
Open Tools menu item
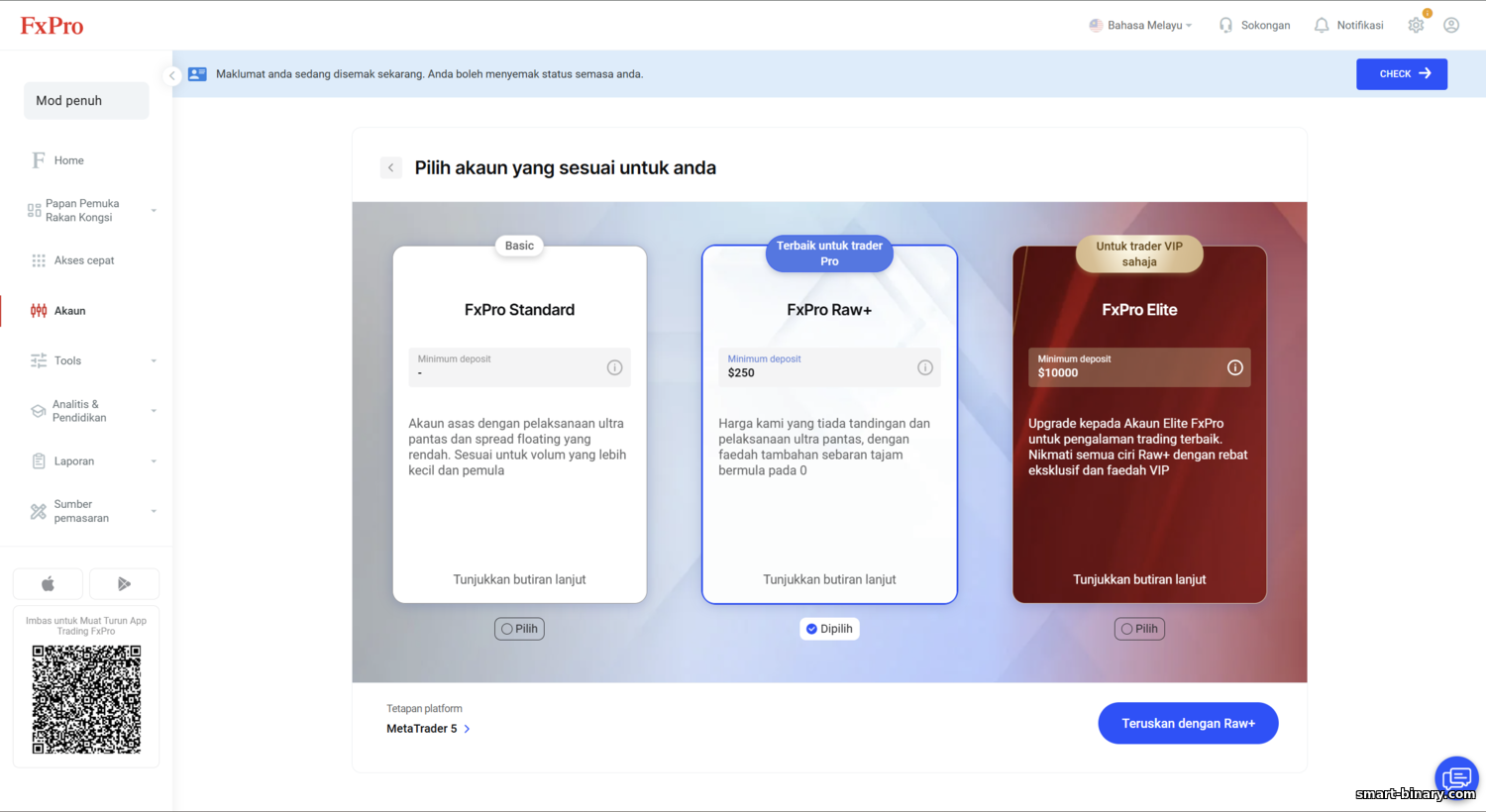click(x=67, y=361)
